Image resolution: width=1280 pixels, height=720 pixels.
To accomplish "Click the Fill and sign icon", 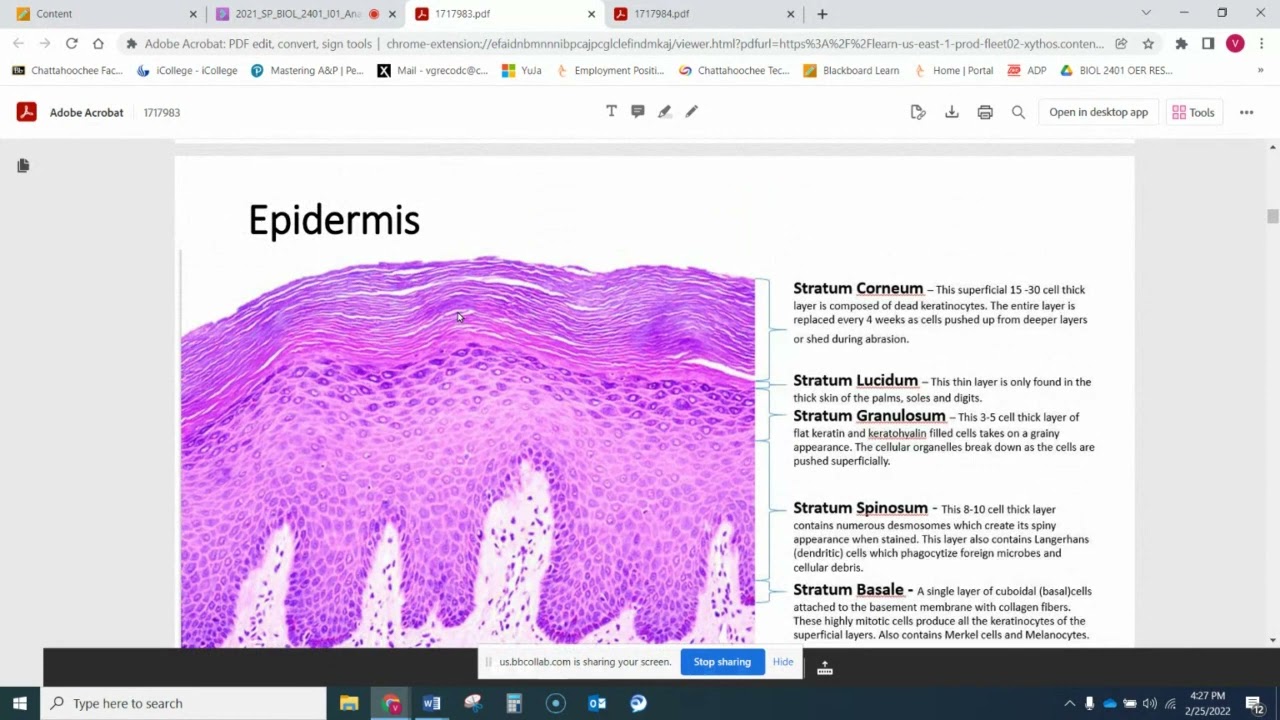I will [x=918, y=112].
